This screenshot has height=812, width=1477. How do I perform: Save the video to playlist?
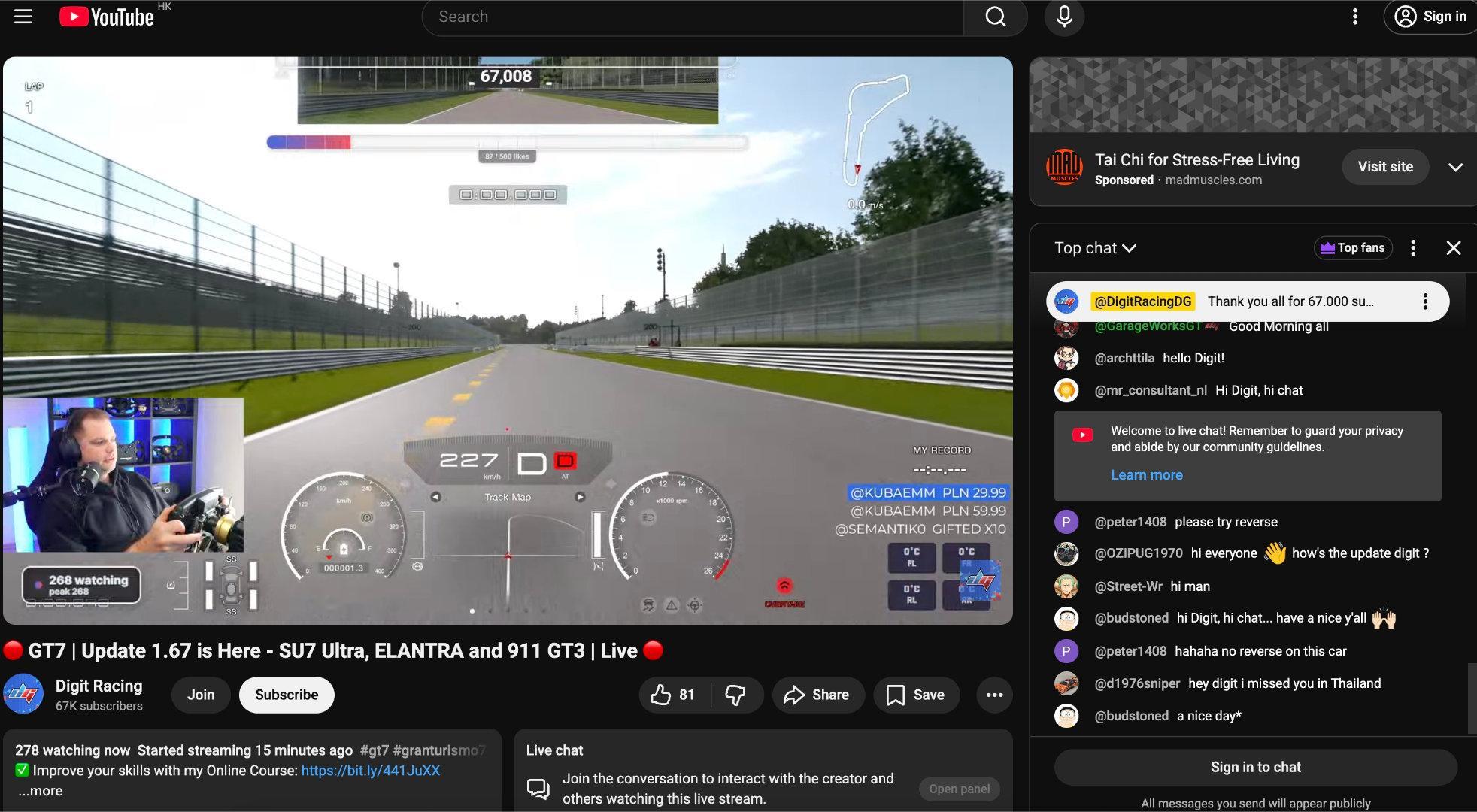pos(915,695)
